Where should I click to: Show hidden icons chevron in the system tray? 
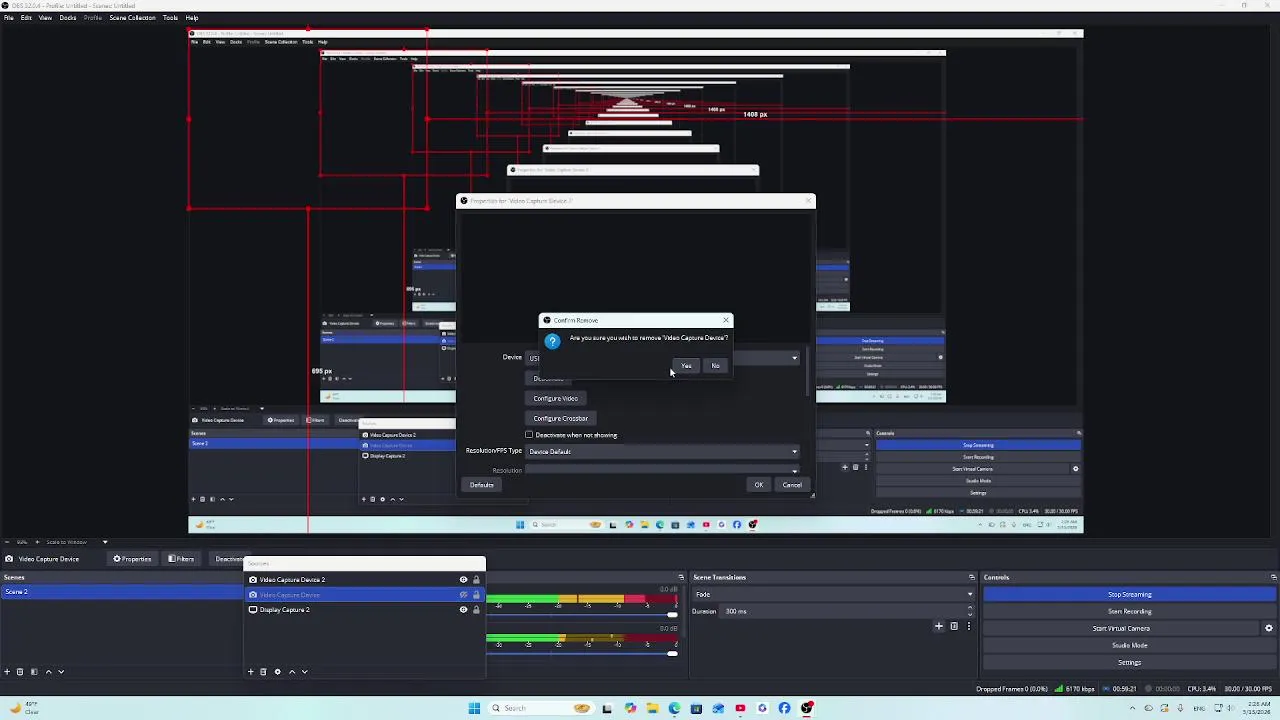pyautogui.click(x=1133, y=708)
